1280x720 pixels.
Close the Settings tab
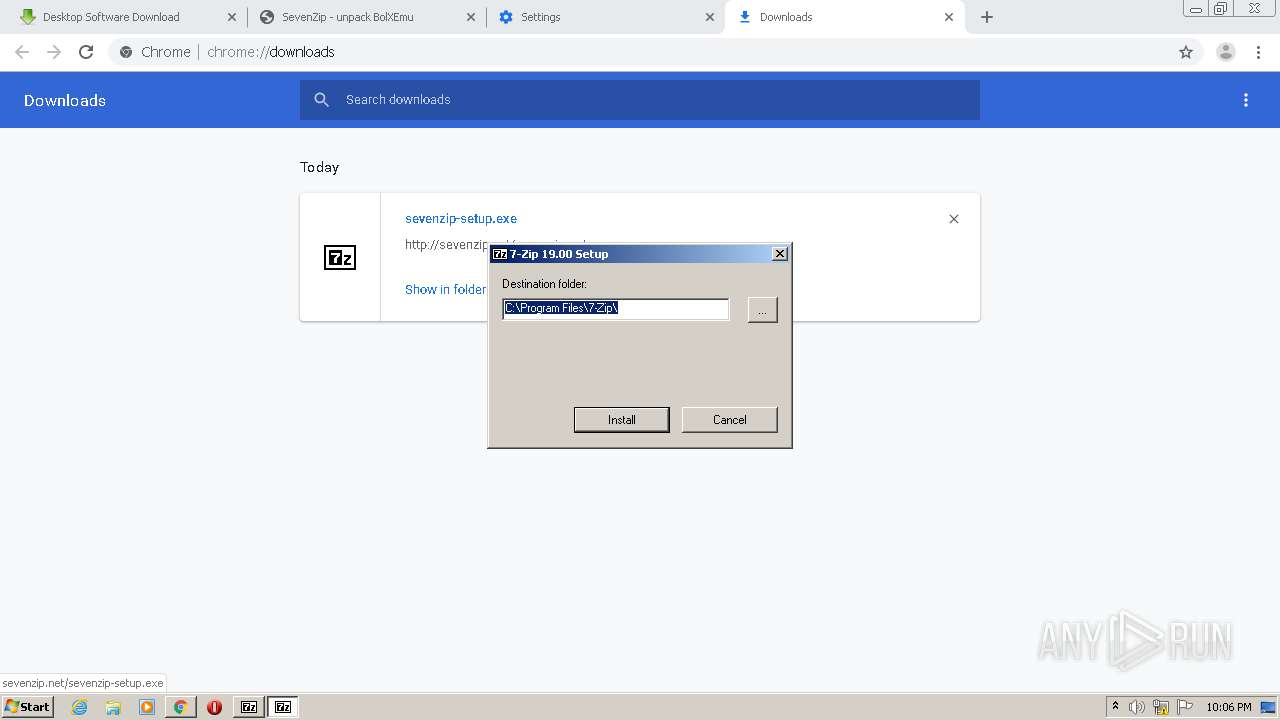coord(710,17)
